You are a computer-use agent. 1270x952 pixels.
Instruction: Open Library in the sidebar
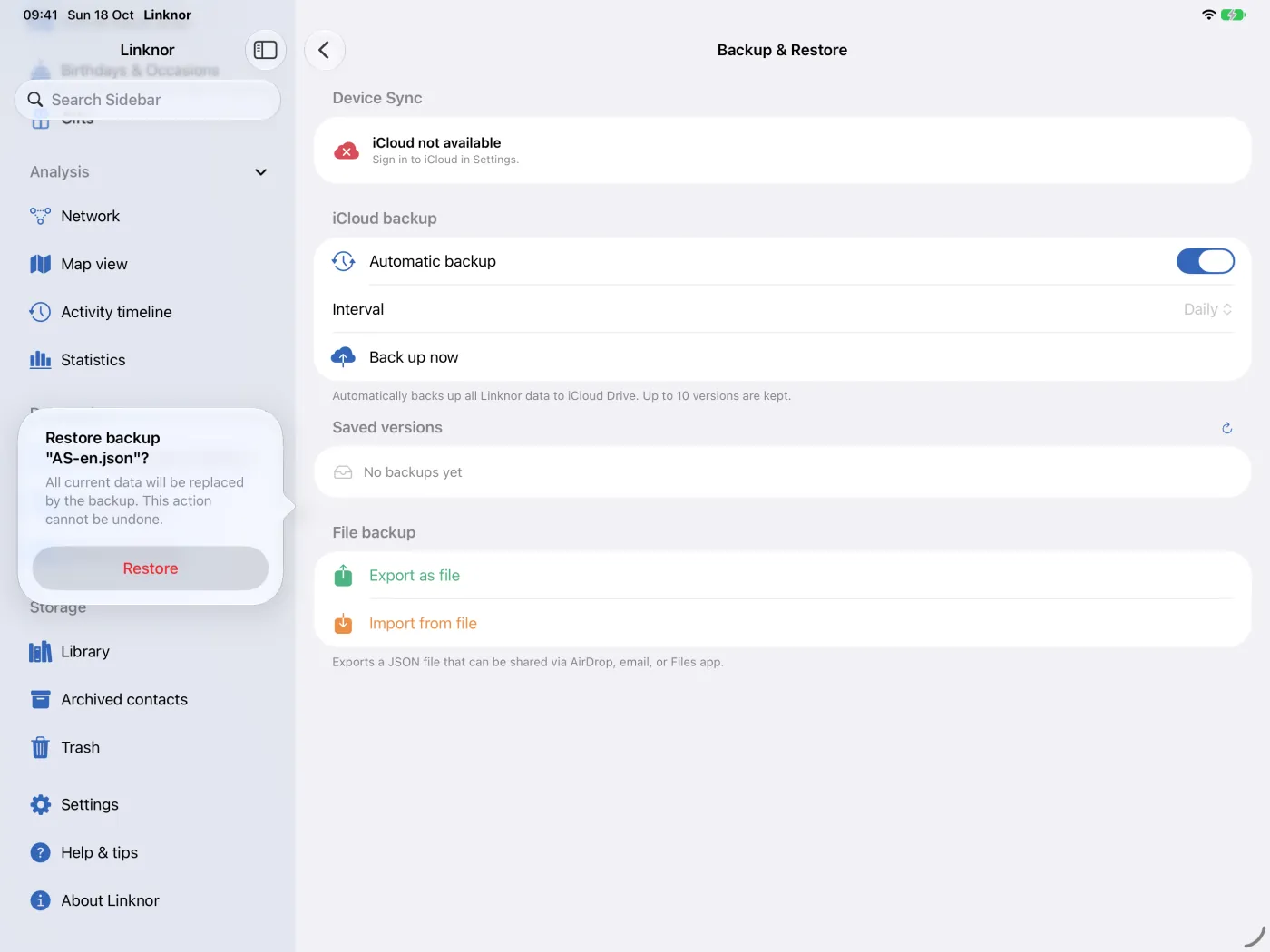coord(150,652)
